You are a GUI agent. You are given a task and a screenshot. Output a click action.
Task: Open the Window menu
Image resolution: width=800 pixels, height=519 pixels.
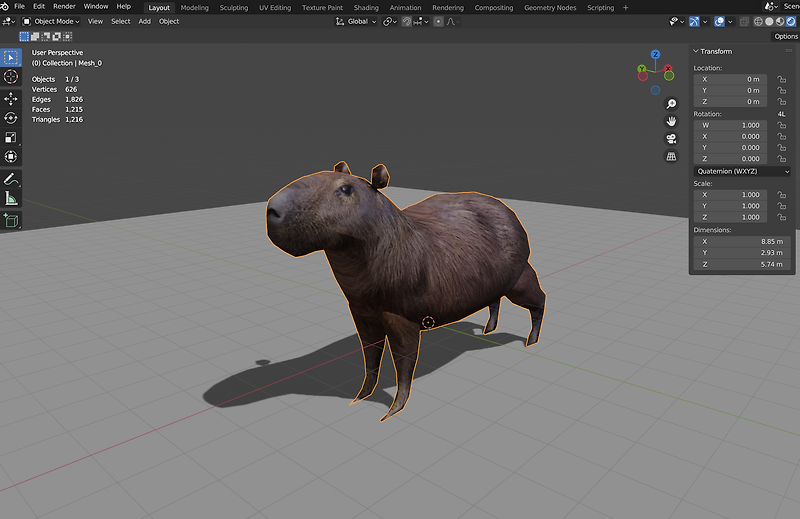click(x=95, y=7)
